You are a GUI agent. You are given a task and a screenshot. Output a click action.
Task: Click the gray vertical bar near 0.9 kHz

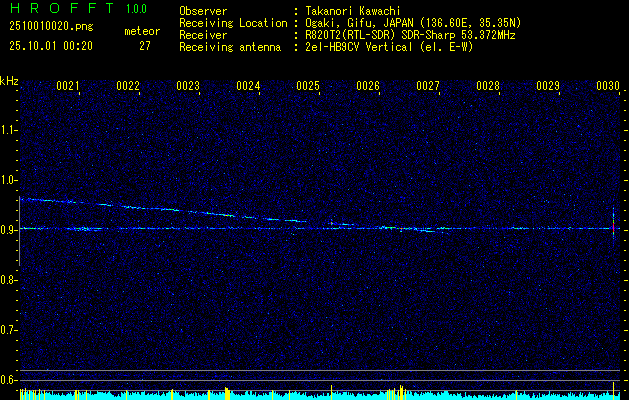click(x=19, y=231)
